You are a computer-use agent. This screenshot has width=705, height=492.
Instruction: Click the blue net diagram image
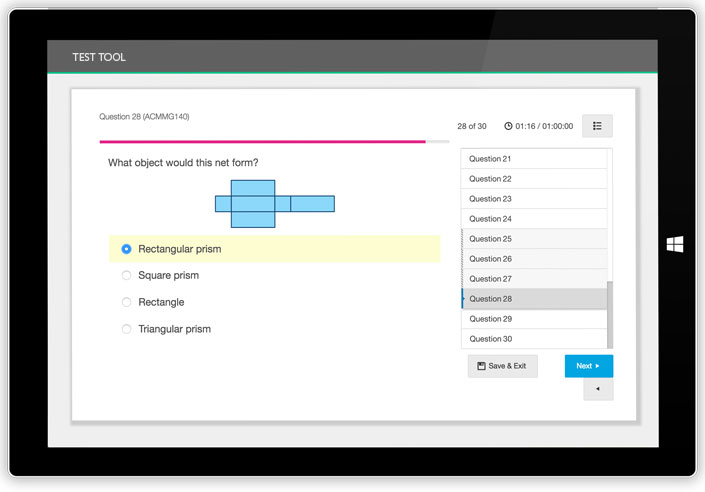point(275,204)
